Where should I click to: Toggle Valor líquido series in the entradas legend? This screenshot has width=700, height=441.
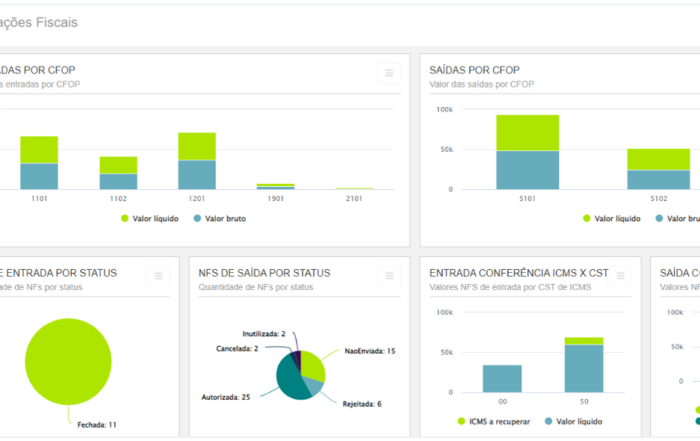152,217
